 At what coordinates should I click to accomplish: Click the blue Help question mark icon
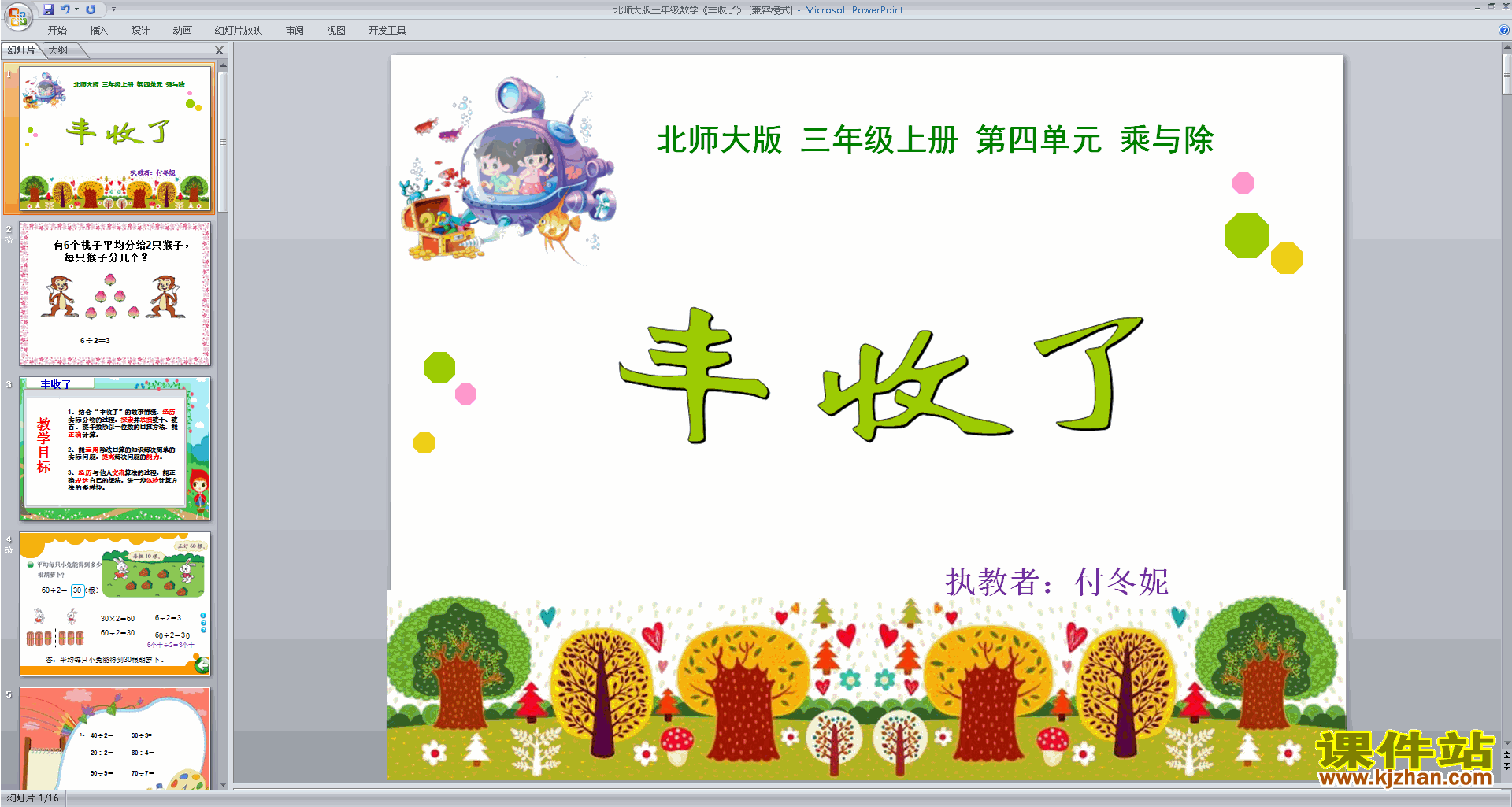pyautogui.click(x=1503, y=30)
